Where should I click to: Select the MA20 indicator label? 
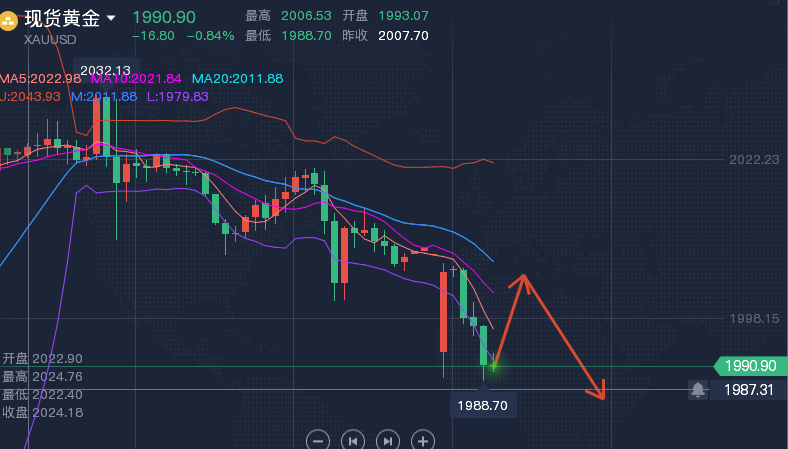[237, 79]
